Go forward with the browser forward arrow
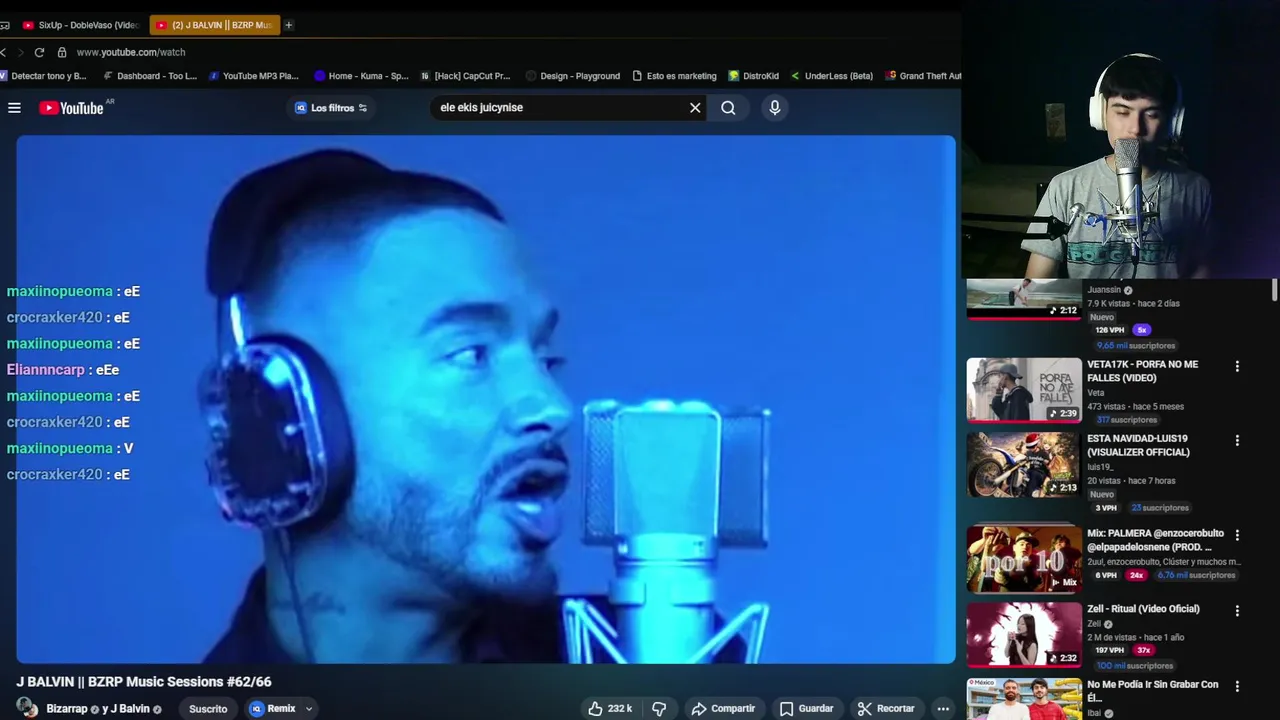This screenshot has height=720, width=1280. (20, 52)
